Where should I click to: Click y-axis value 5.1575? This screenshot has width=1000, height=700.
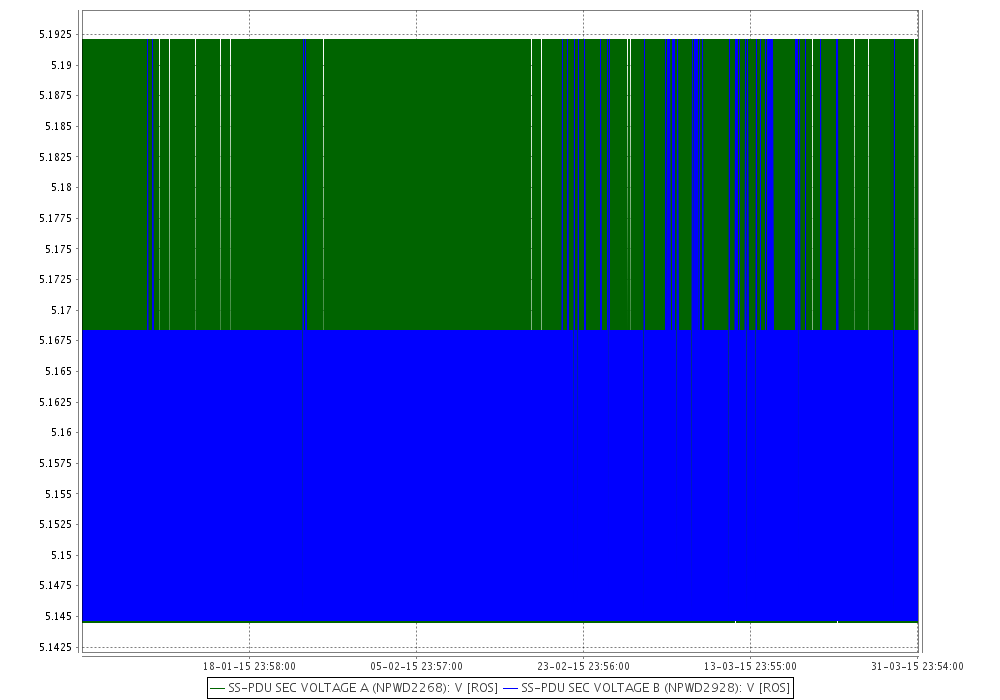point(55,463)
